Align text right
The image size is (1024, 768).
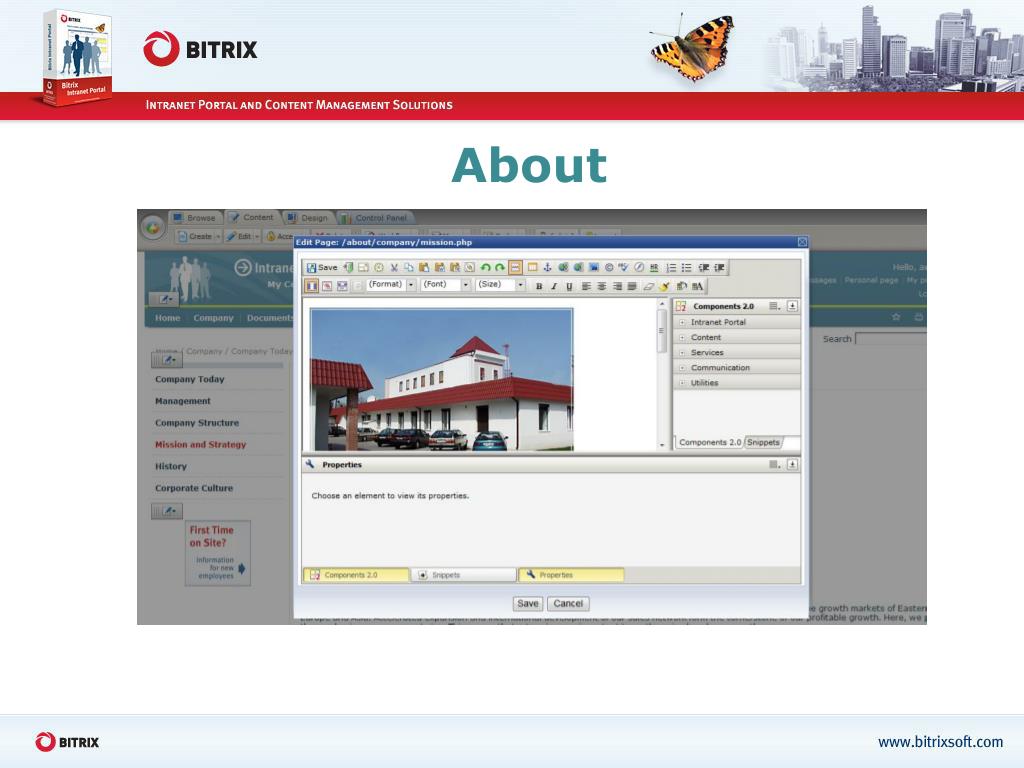[x=617, y=286]
